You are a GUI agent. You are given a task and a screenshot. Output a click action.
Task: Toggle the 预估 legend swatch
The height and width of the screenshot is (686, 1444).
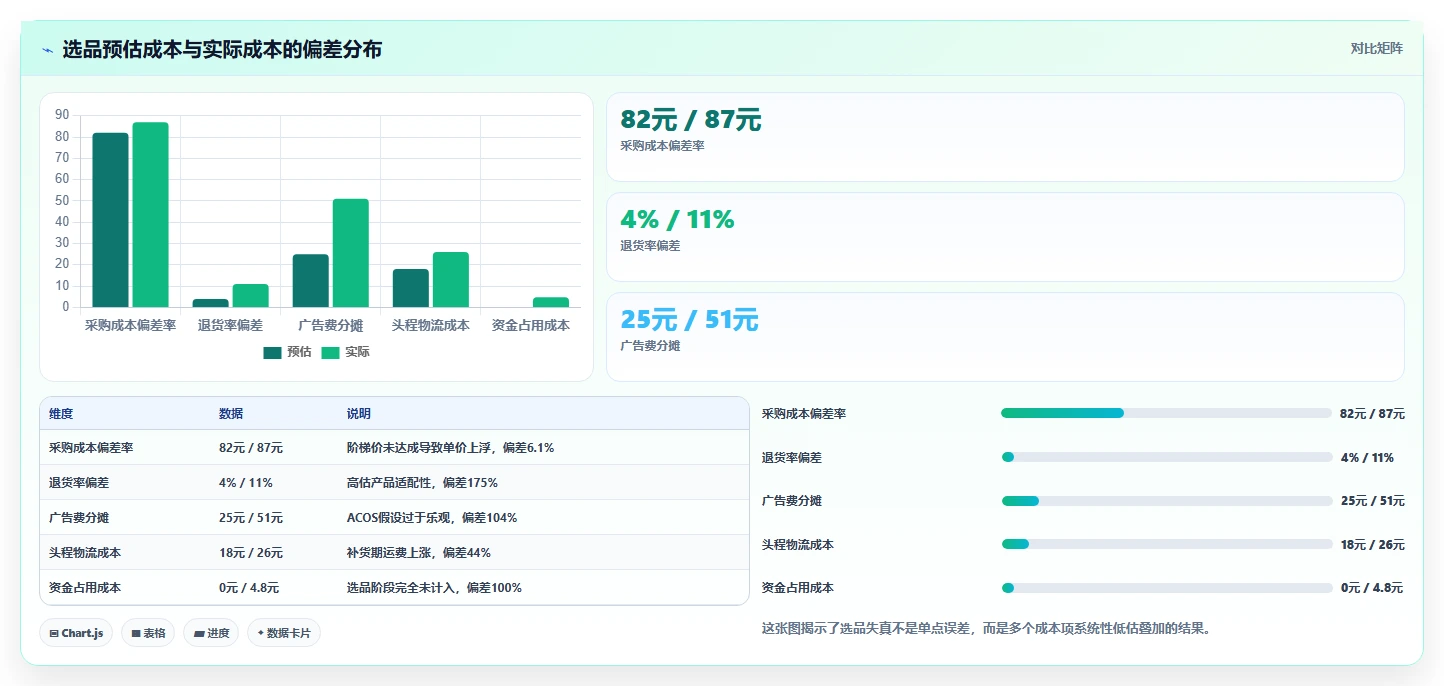click(x=272, y=352)
